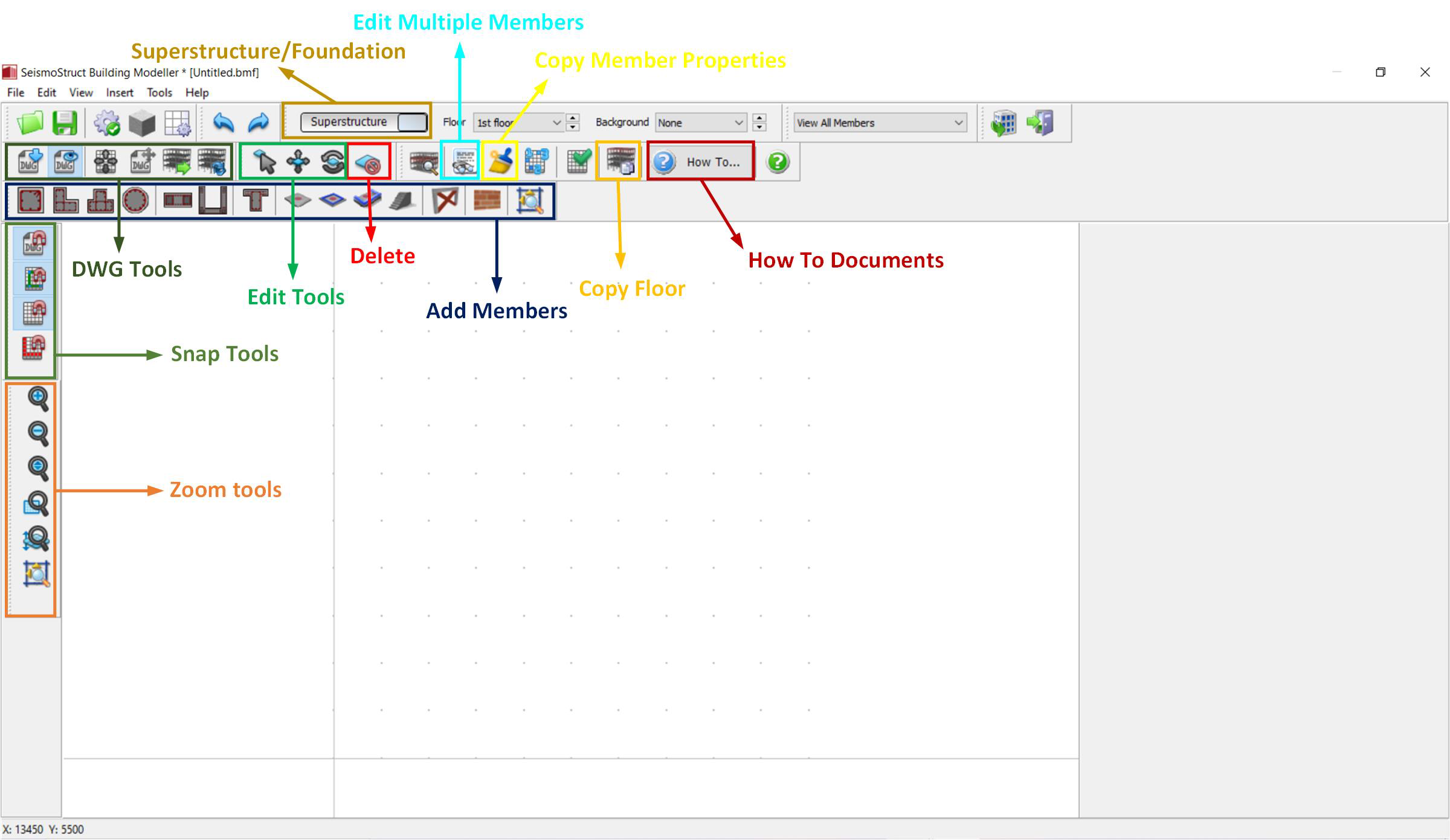Open the Copy Floor tool
The height and width of the screenshot is (840, 1450).
point(619,161)
